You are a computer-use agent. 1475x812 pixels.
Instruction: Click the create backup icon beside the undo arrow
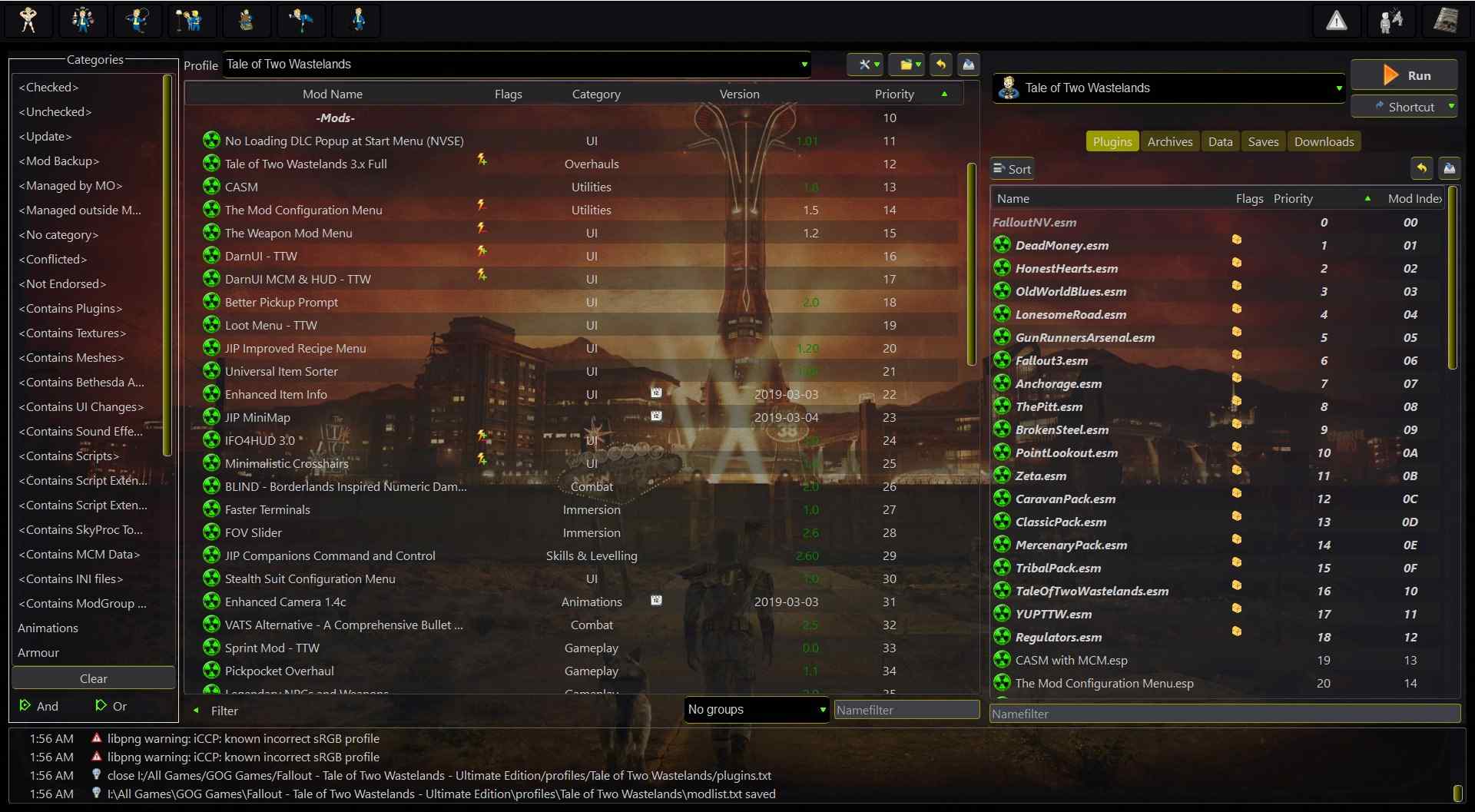click(x=968, y=65)
